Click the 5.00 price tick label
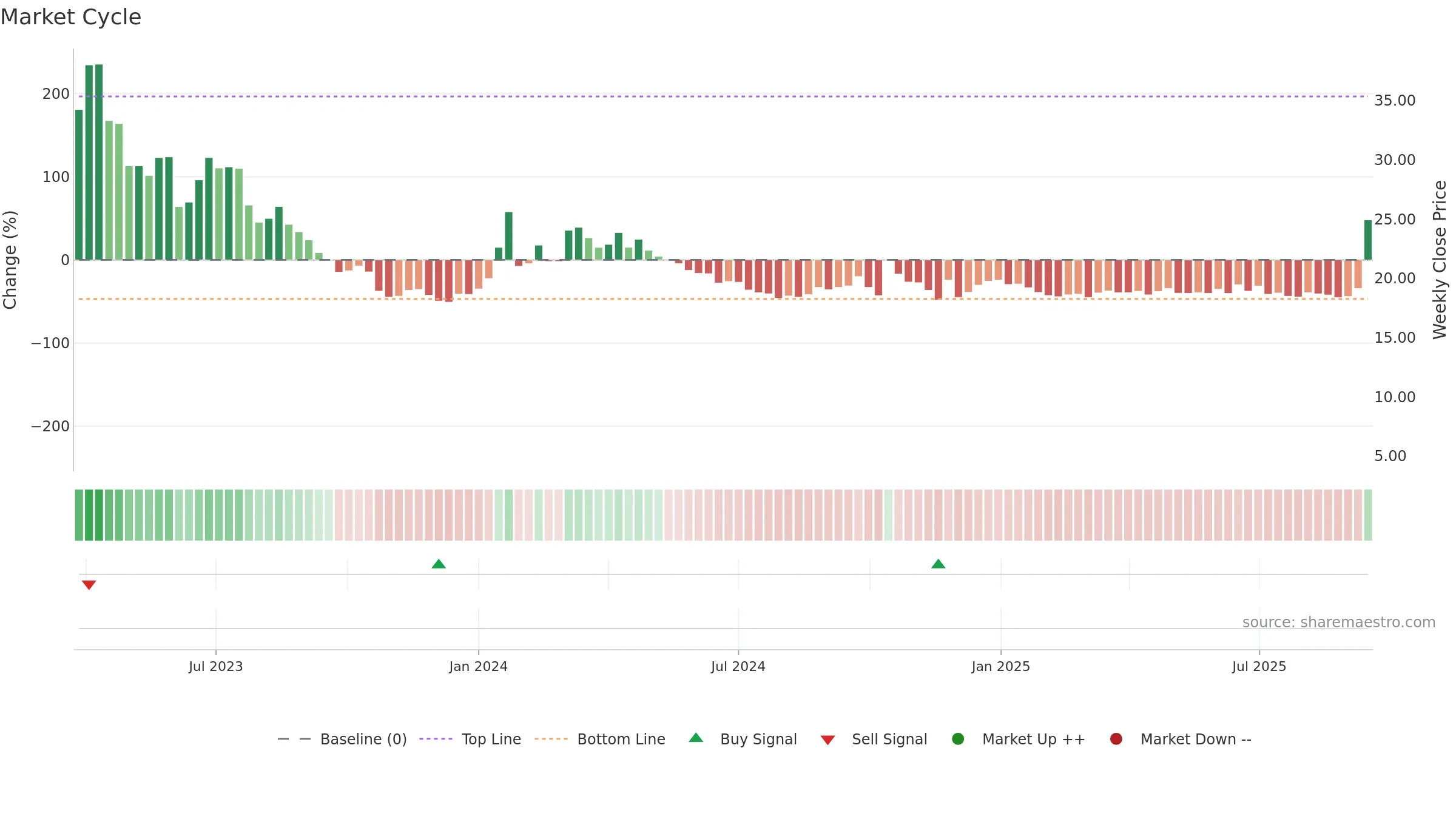Viewport: 1456px width, 819px height. [1390, 456]
